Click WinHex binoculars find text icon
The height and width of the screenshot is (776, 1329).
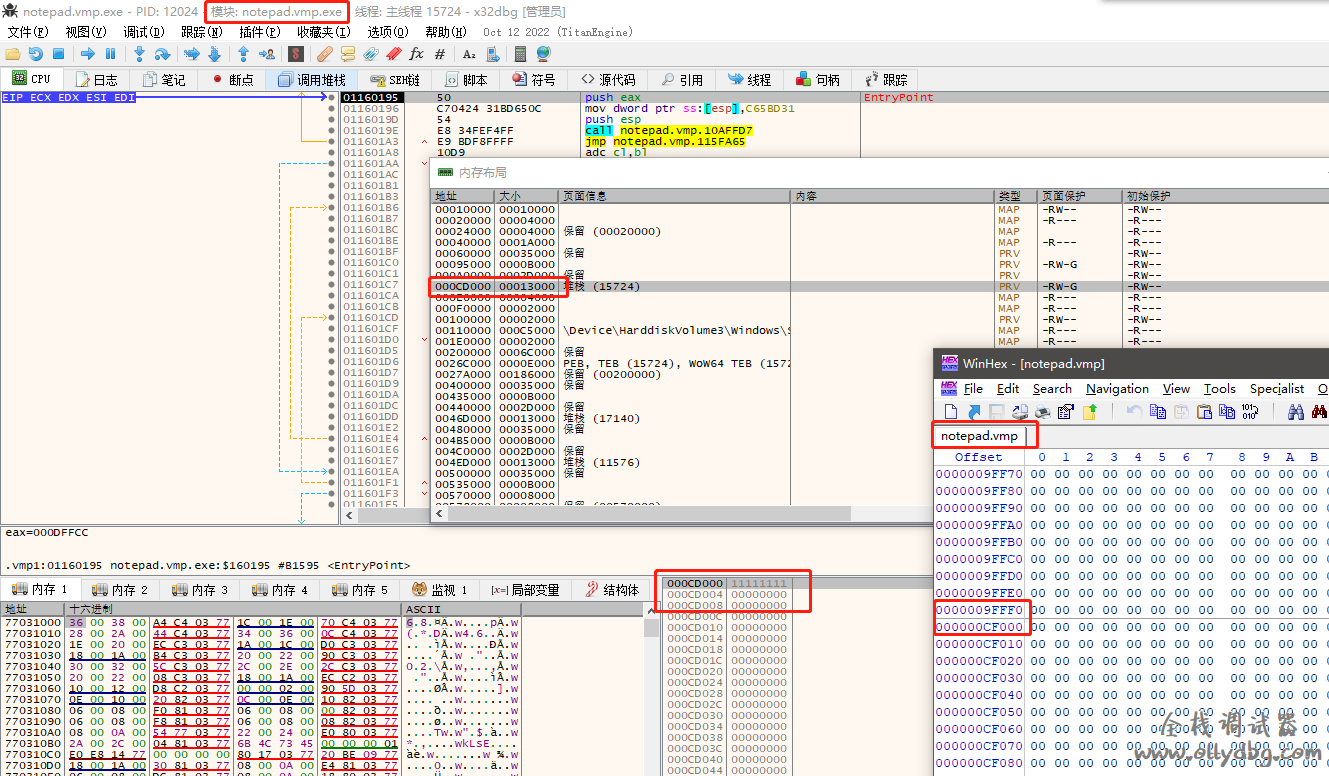pyautogui.click(x=1295, y=411)
